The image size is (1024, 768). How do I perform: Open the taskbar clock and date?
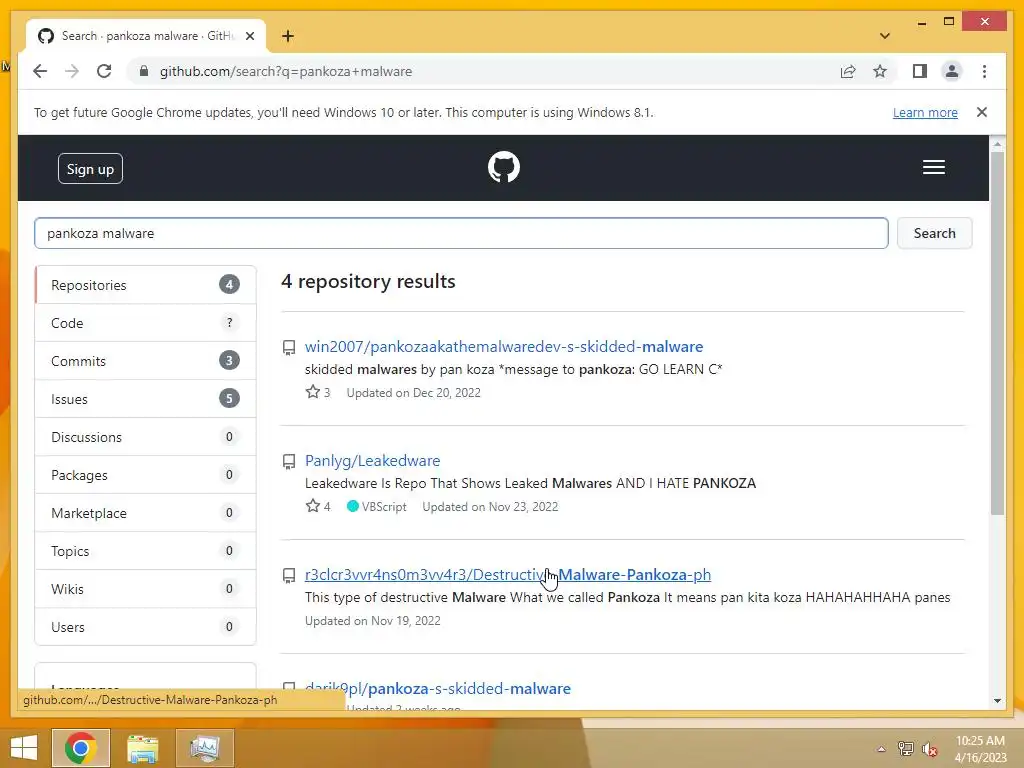click(980, 749)
